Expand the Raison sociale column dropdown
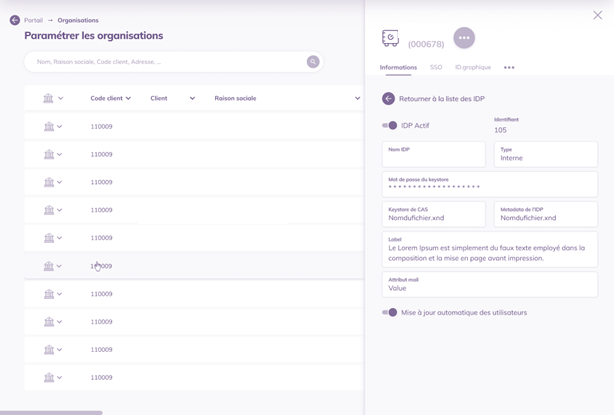 [357, 99]
